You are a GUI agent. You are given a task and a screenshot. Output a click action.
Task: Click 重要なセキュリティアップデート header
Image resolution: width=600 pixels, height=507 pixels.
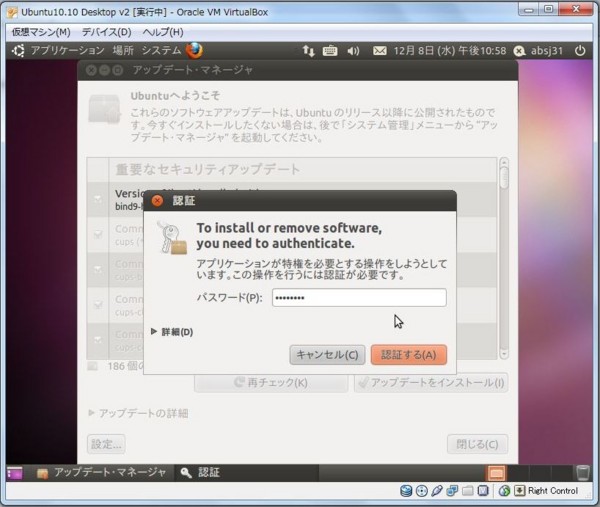pos(208,169)
